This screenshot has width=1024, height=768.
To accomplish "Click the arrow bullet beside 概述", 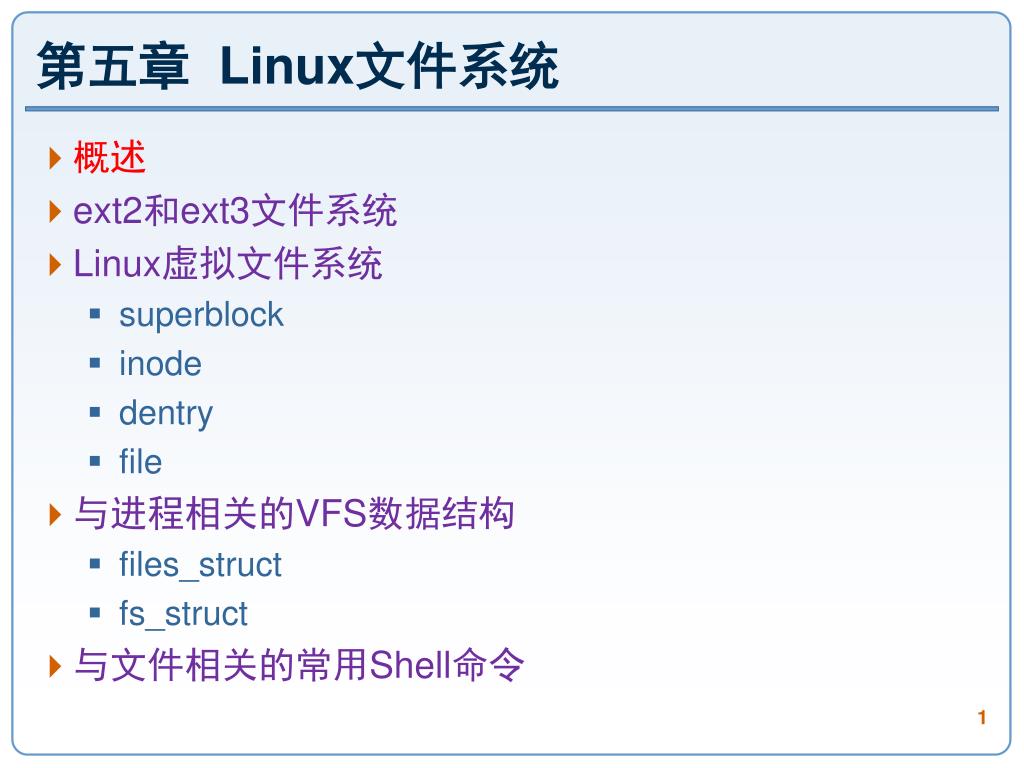I will click(56, 158).
